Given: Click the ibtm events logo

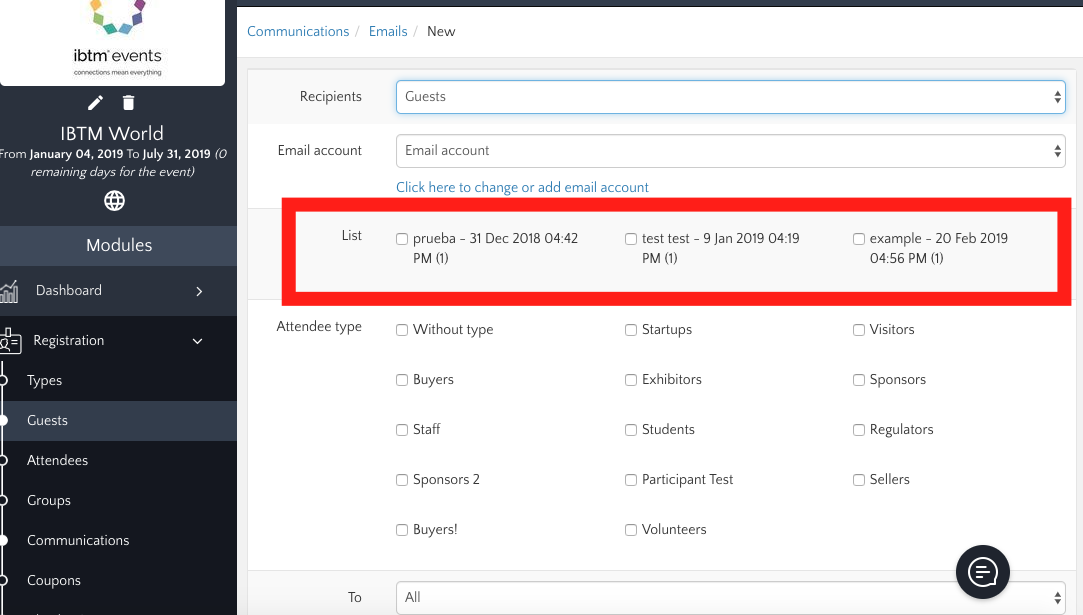Looking at the screenshot, I should (117, 38).
